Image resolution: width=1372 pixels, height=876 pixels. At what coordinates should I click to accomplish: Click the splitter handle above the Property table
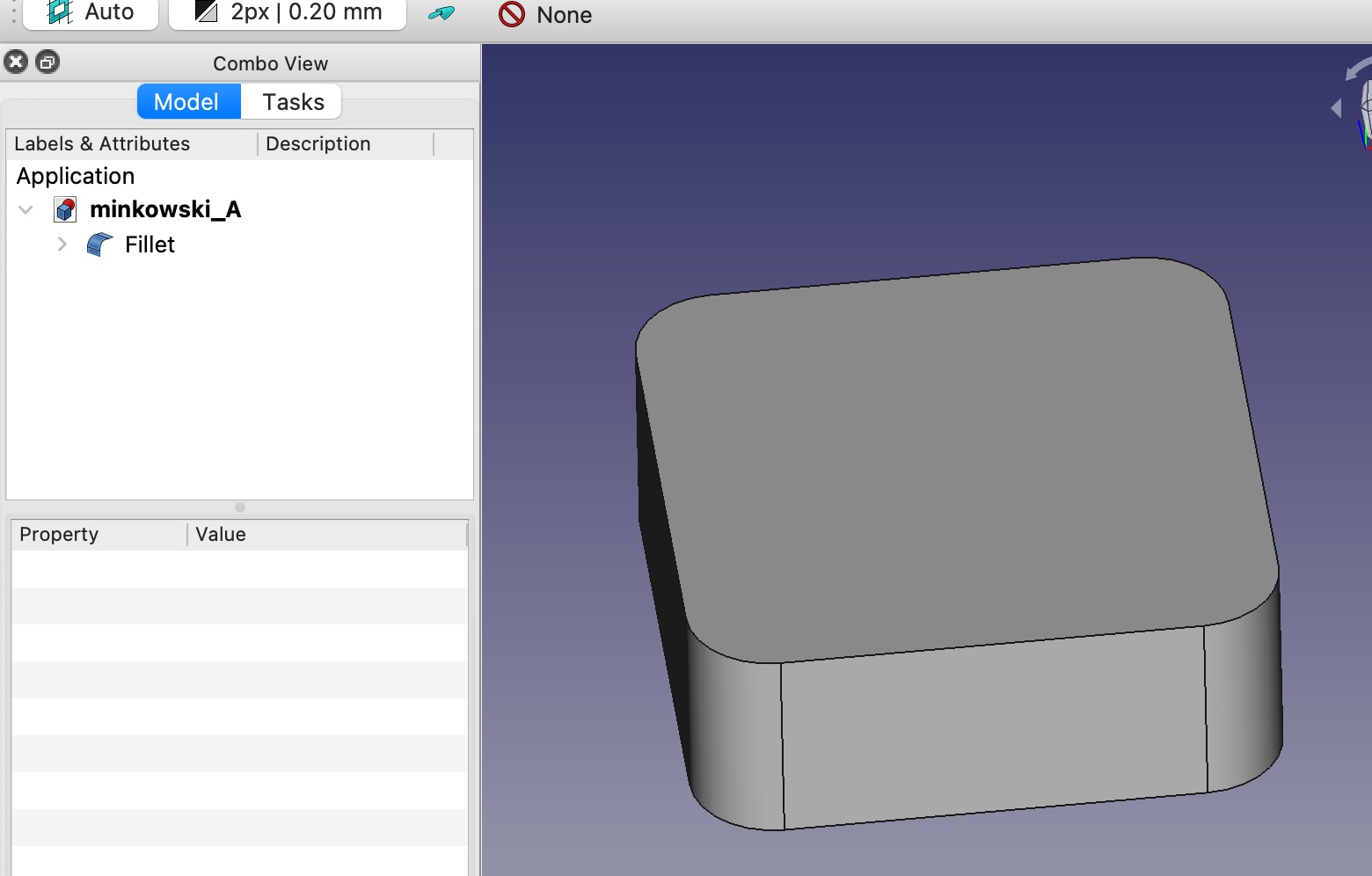[x=239, y=507]
